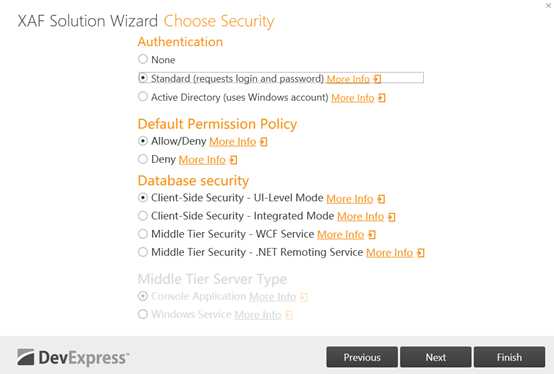Click external link icon for UI-Level Mode
554x374 pixels.
381,199
